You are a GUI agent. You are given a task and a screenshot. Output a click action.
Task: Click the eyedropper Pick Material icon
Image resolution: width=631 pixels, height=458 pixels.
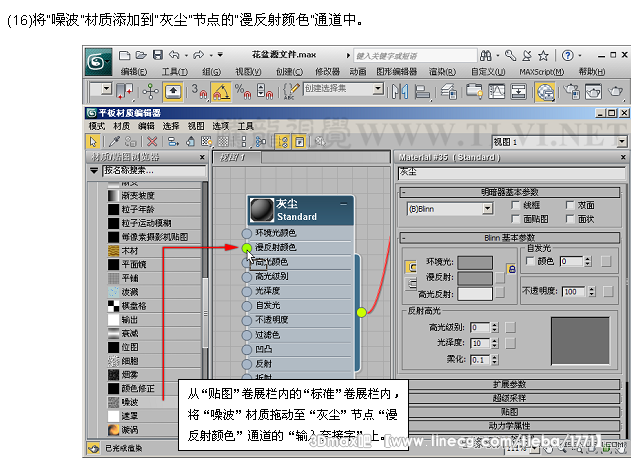114,141
